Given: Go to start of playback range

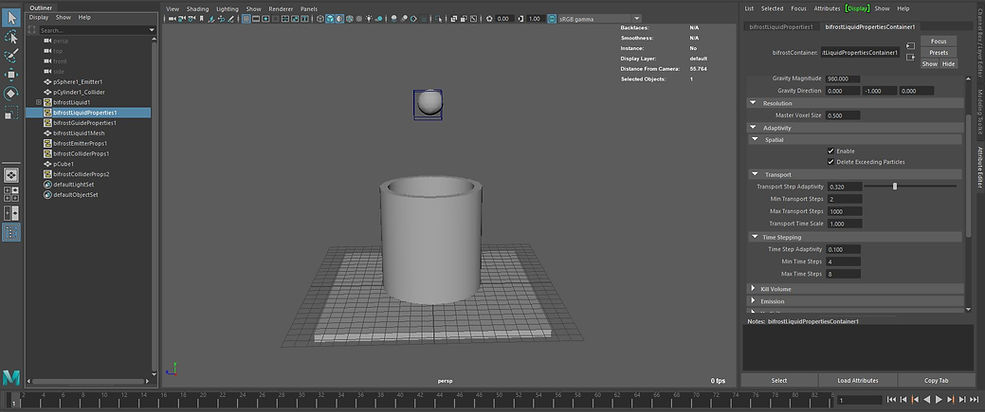Looking at the screenshot, I should [891, 399].
